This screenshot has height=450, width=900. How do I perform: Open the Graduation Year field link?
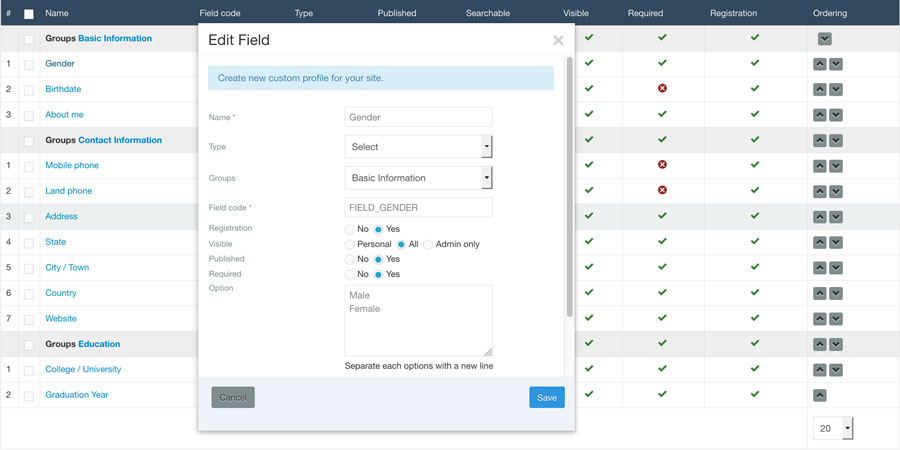[77, 395]
